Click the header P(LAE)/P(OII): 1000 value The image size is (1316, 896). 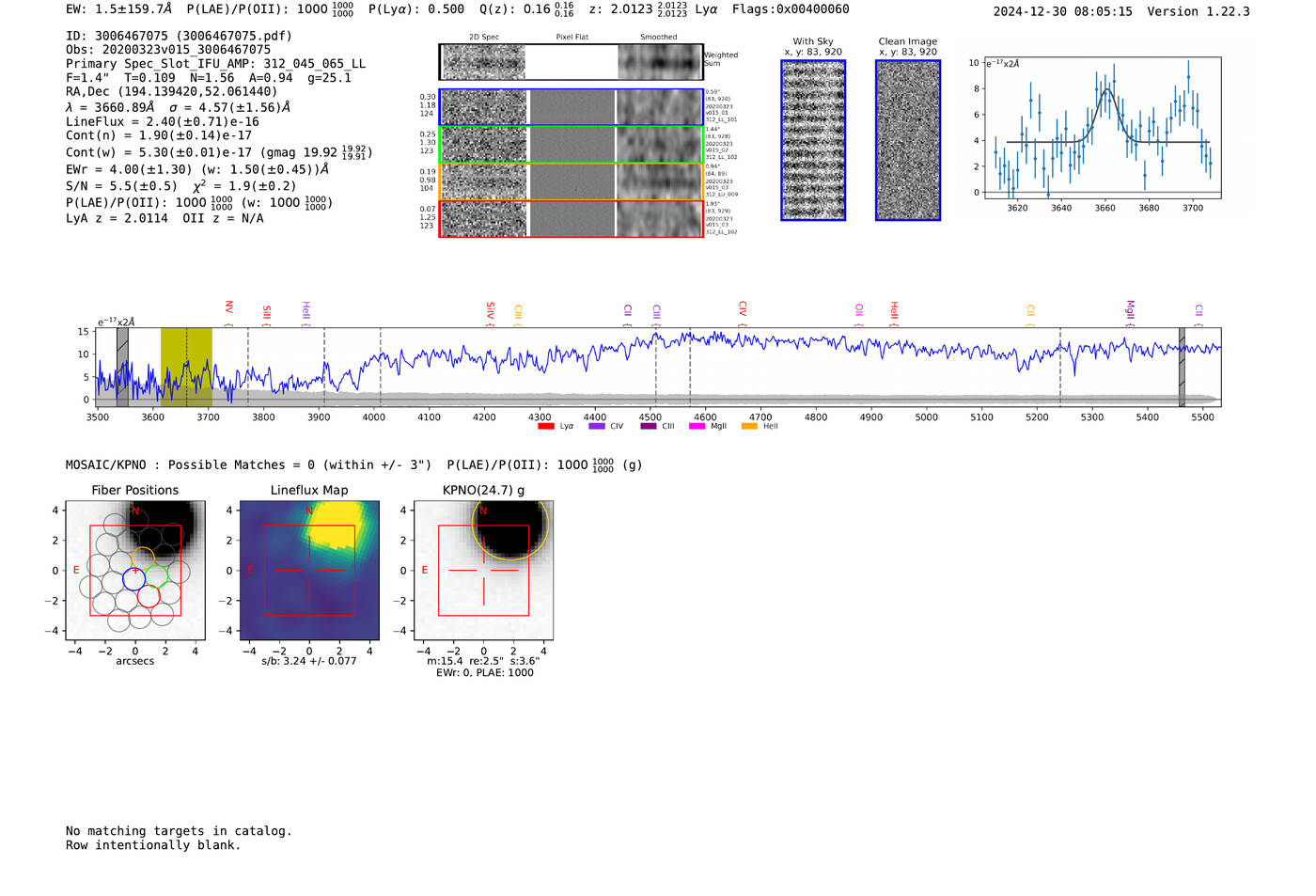point(270,9)
